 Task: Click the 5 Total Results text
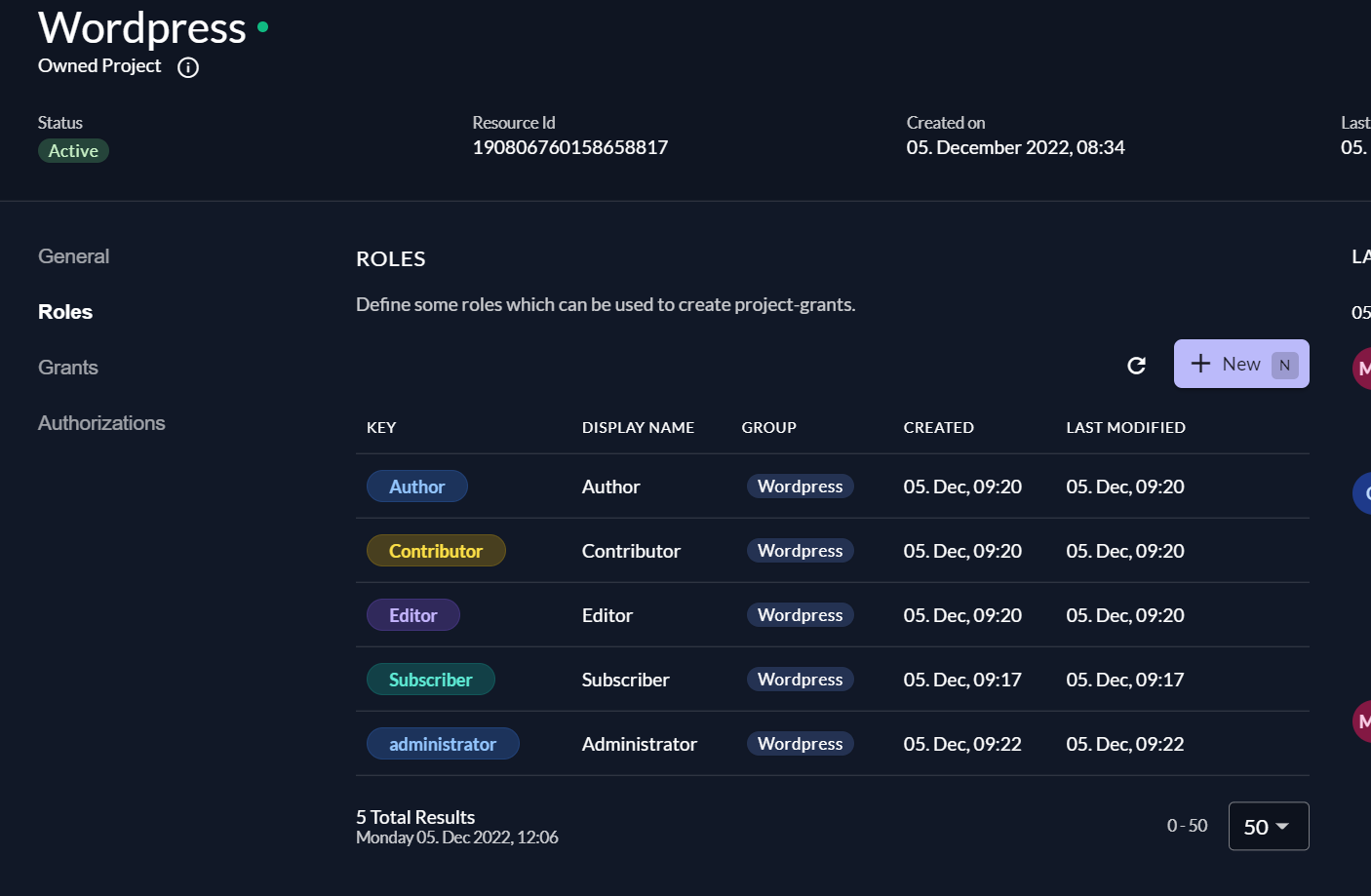(415, 817)
